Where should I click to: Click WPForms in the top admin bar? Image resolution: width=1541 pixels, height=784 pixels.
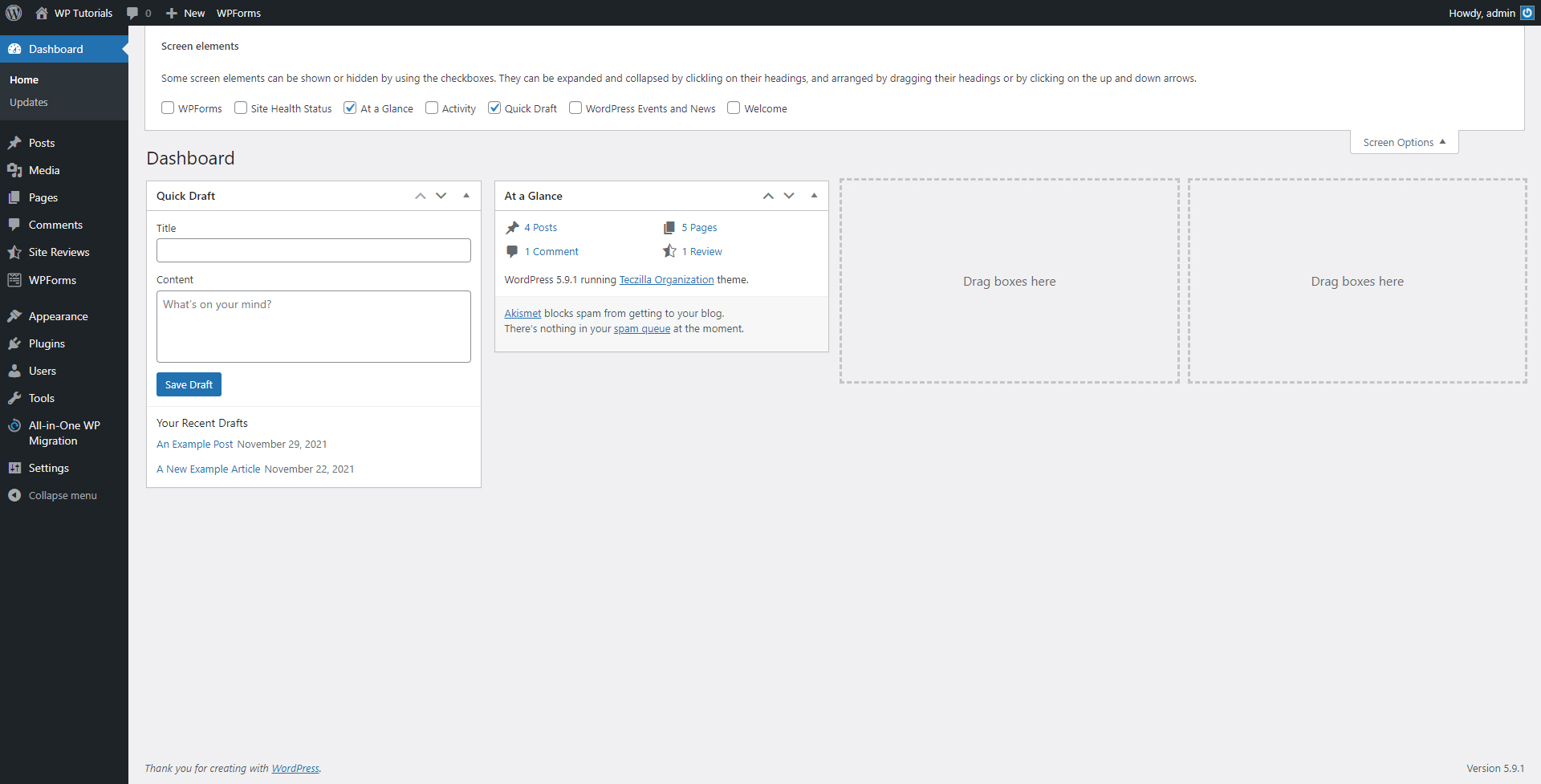click(238, 13)
